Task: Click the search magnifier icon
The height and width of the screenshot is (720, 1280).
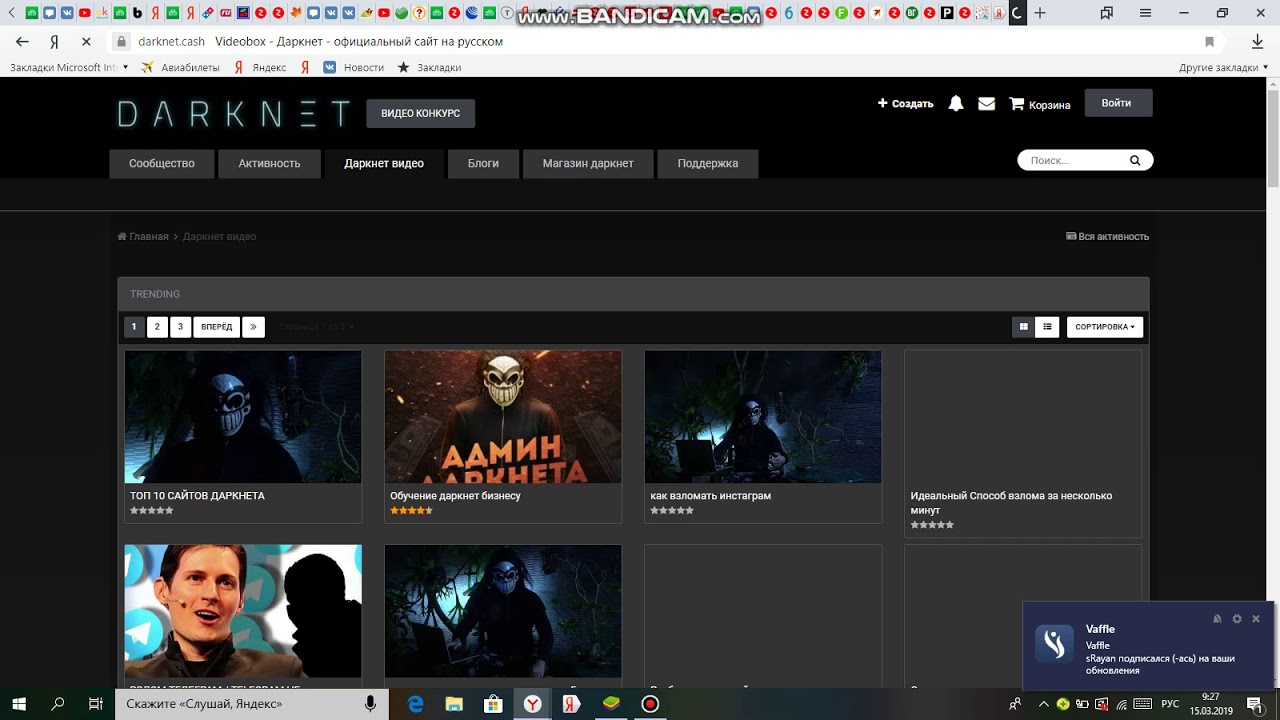Action: click(1135, 160)
